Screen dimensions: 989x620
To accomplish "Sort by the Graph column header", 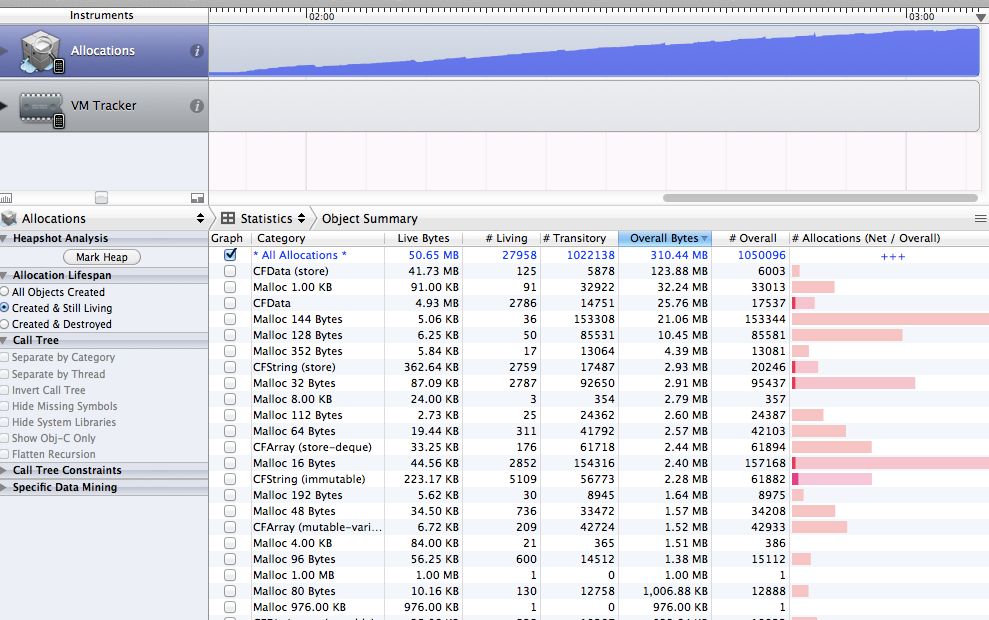I will [230, 238].
